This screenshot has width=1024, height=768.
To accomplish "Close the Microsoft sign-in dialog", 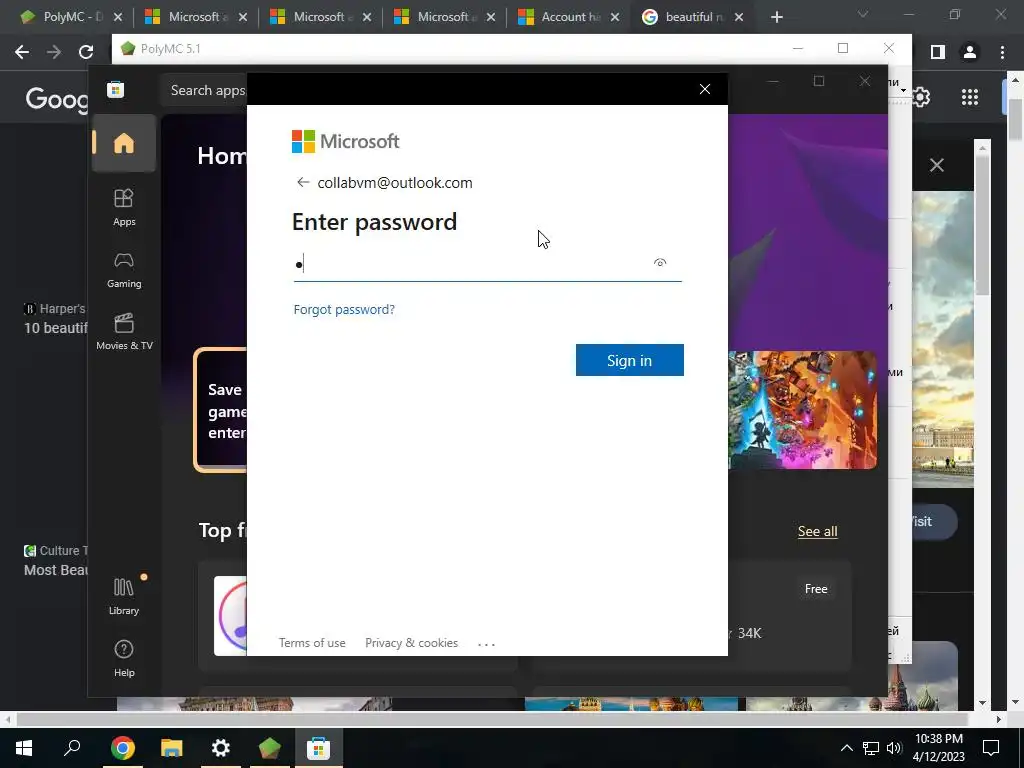I will click(x=705, y=89).
